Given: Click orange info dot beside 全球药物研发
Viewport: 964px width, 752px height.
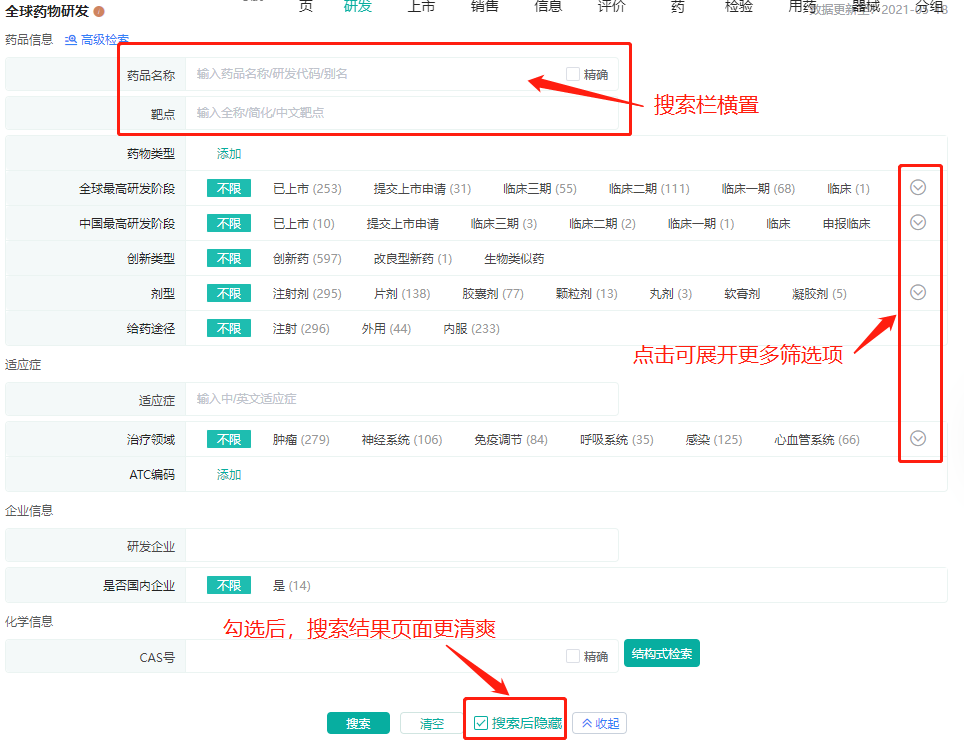Looking at the screenshot, I should tap(99, 12).
